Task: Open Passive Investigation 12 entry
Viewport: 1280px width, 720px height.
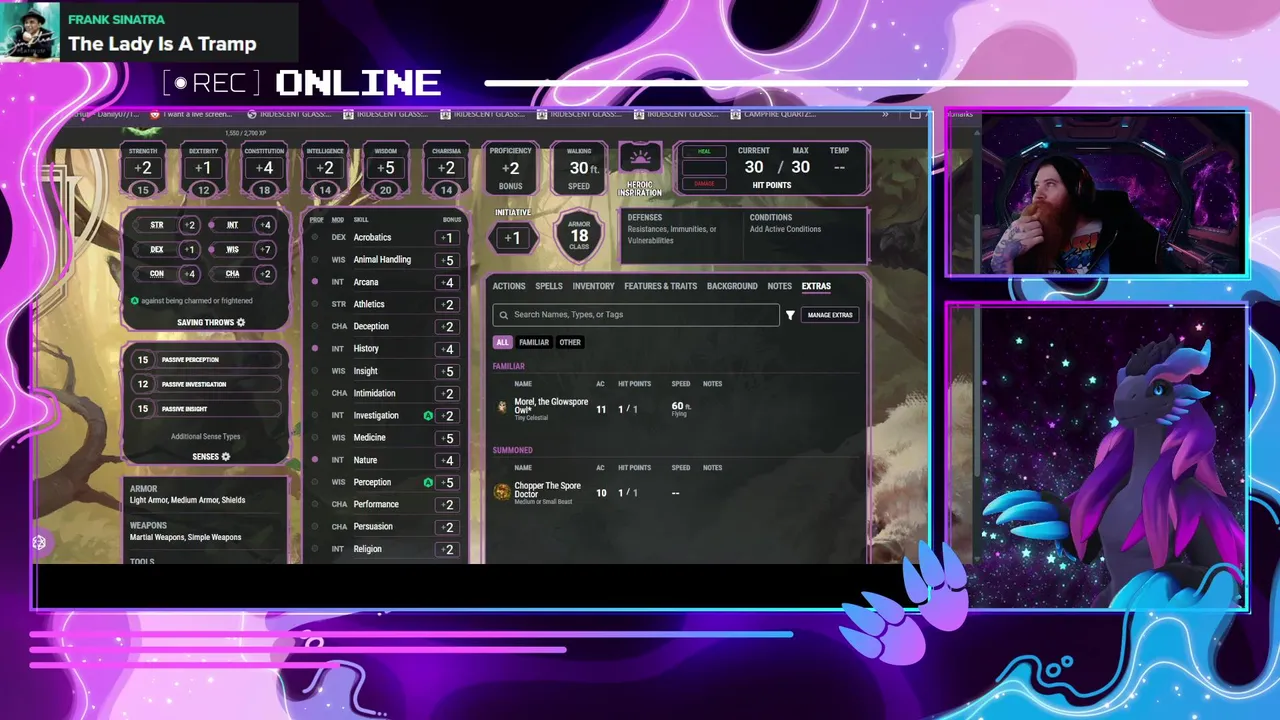Action: [x=206, y=384]
